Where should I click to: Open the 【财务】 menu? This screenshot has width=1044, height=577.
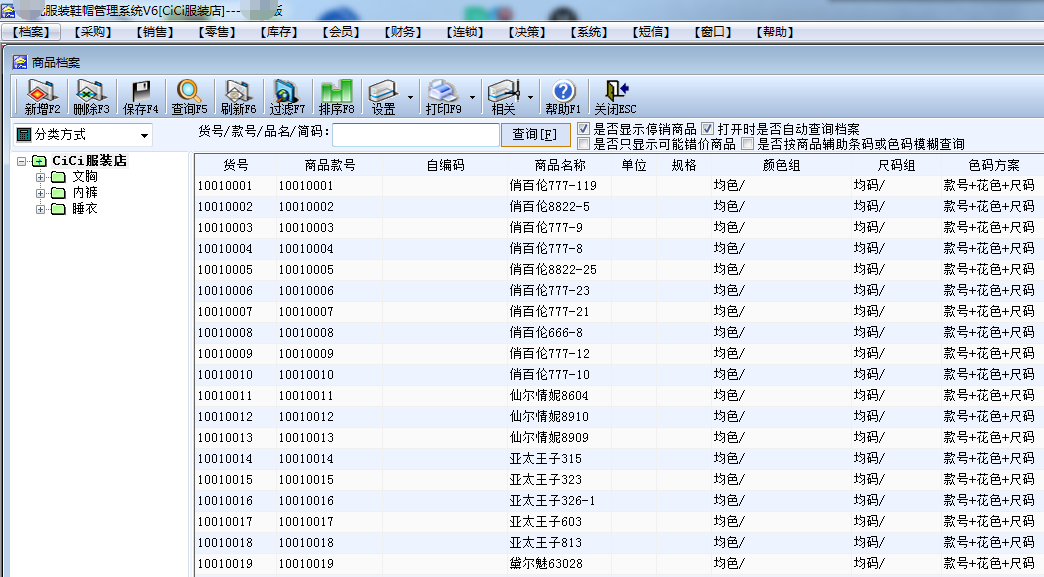pyautogui.click(x=402, y=32)
